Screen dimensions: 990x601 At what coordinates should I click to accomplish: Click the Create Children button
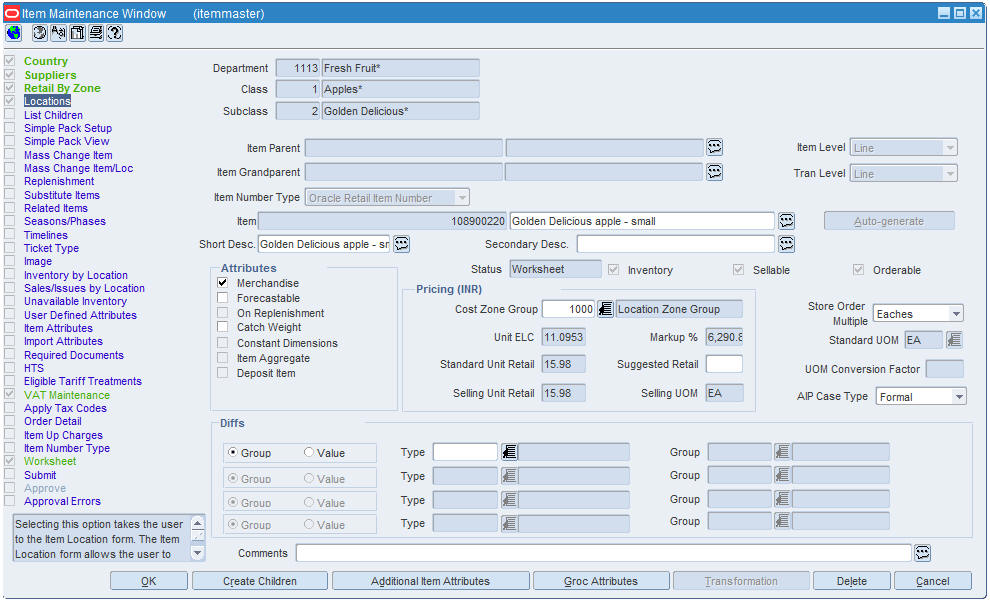[x=259, y=581]
